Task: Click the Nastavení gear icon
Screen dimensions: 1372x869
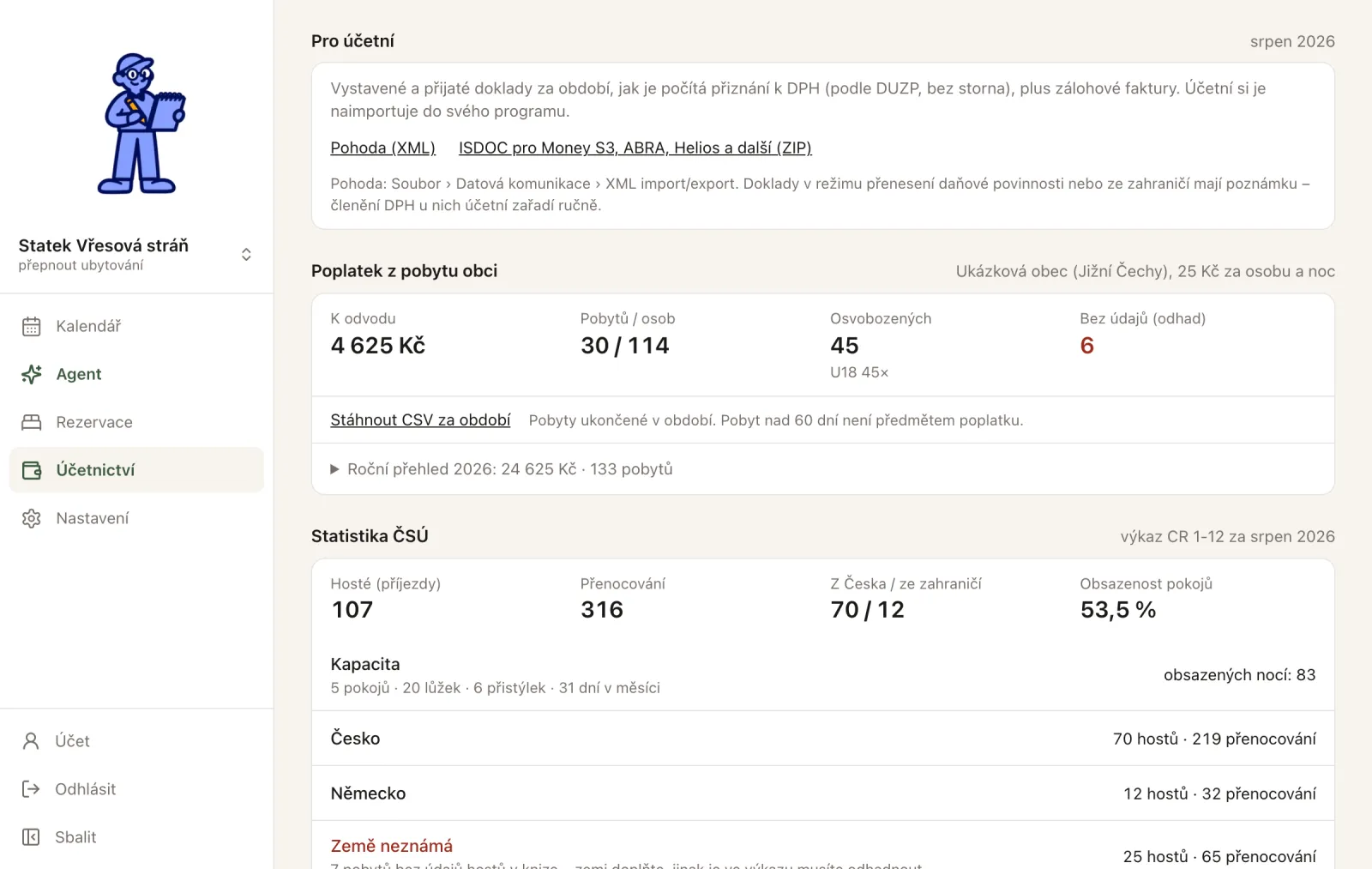Action: click(x=32, y=518)
